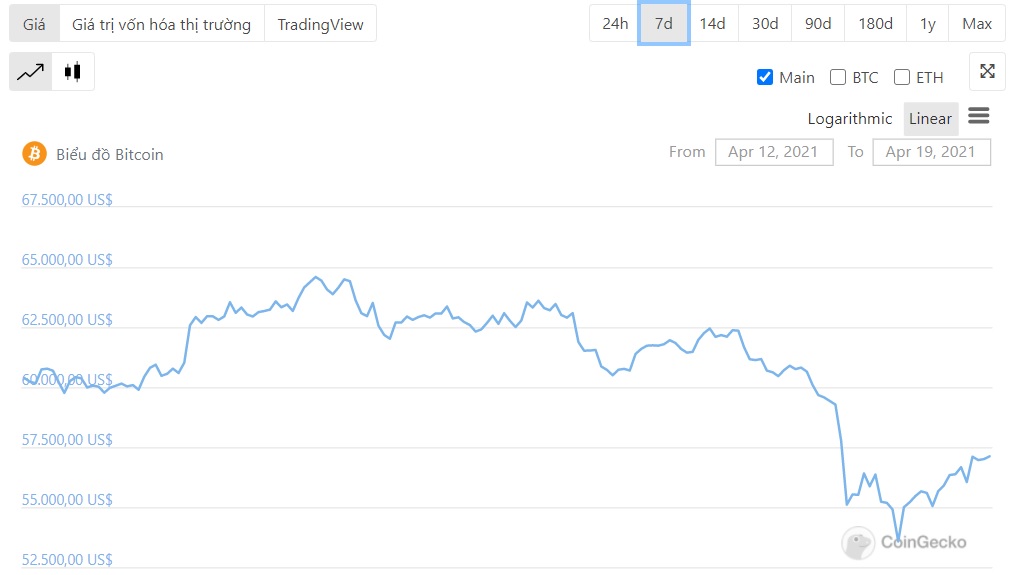Switch to the TradingView tab
The height and width of the screenshot is (575, 1012).
click(320, 24)
